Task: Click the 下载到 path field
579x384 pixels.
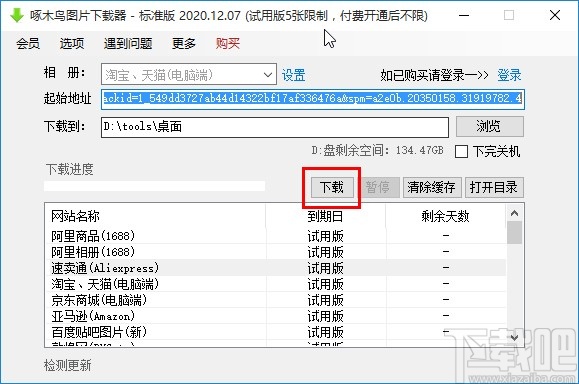Action: click(x=275, y=127)
